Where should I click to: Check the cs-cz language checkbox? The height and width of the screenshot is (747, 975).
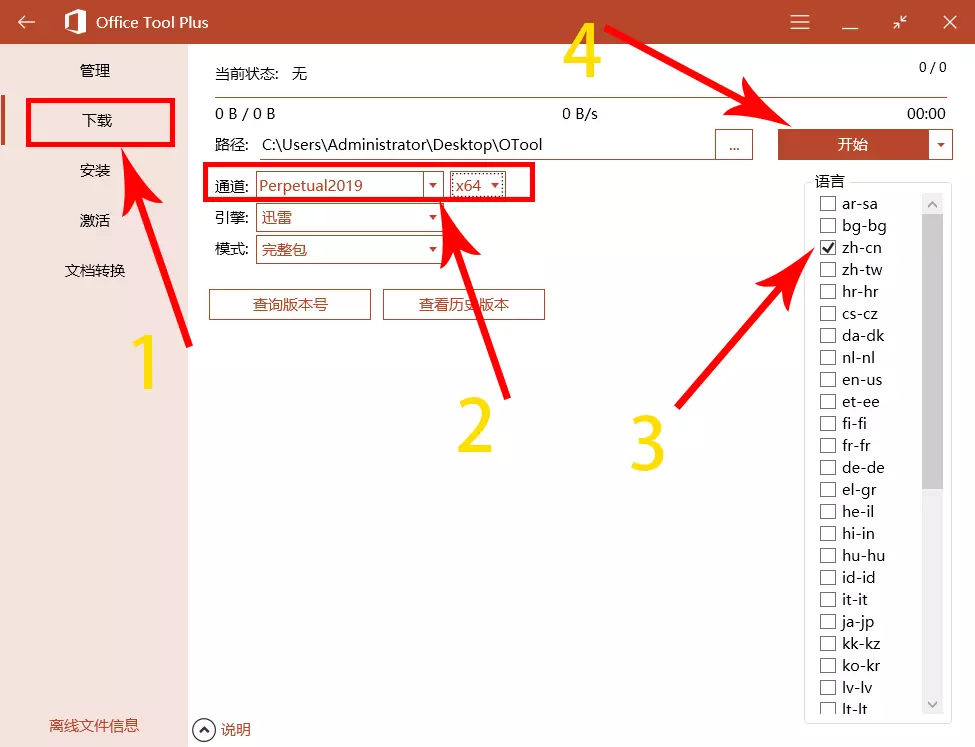[828, 313]
